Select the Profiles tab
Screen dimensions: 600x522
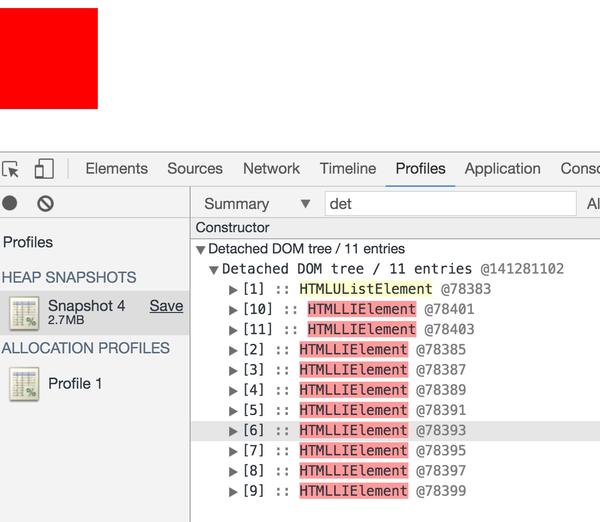coord(420,169)
